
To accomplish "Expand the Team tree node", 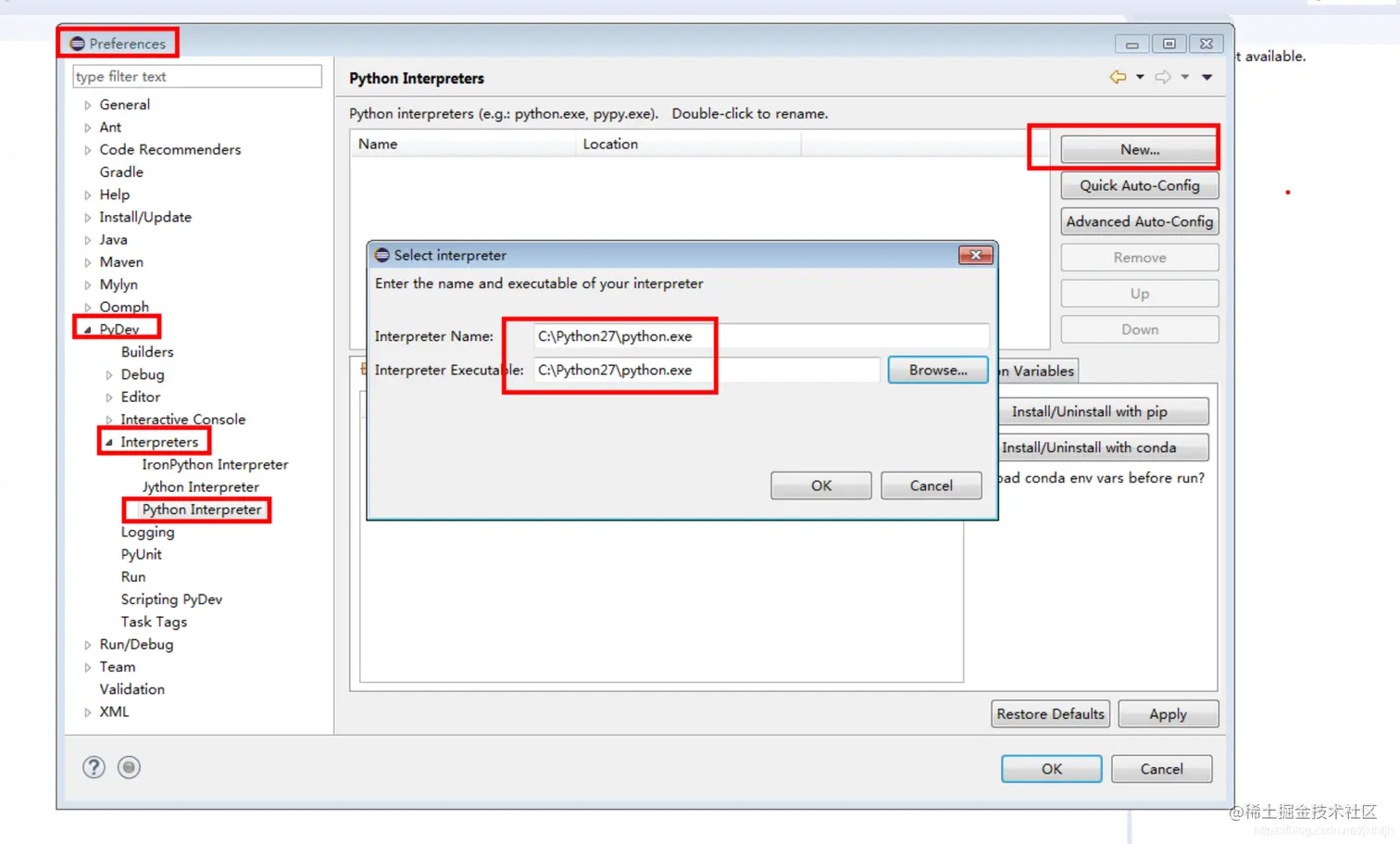I will click(x=88, y=667).
